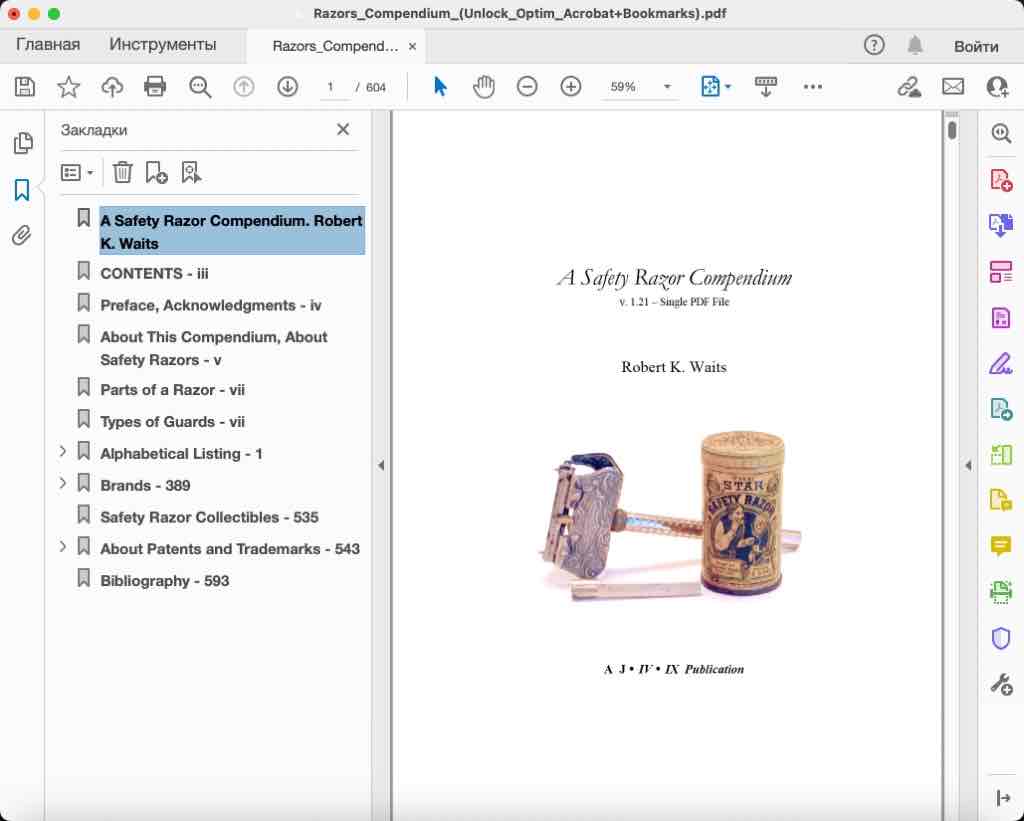Select the Hand pan tool
The width and height of the screenshot is (1024, 821).
484,87
